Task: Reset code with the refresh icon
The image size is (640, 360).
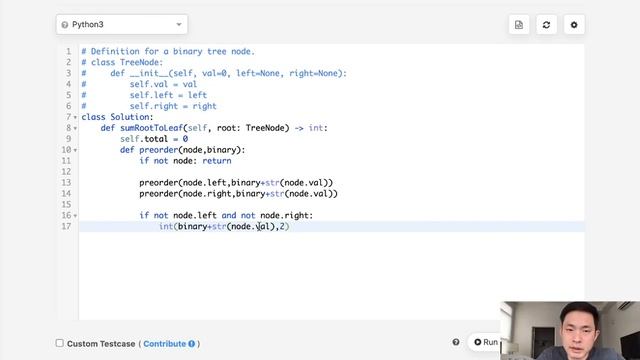Action: pos(546,25)
